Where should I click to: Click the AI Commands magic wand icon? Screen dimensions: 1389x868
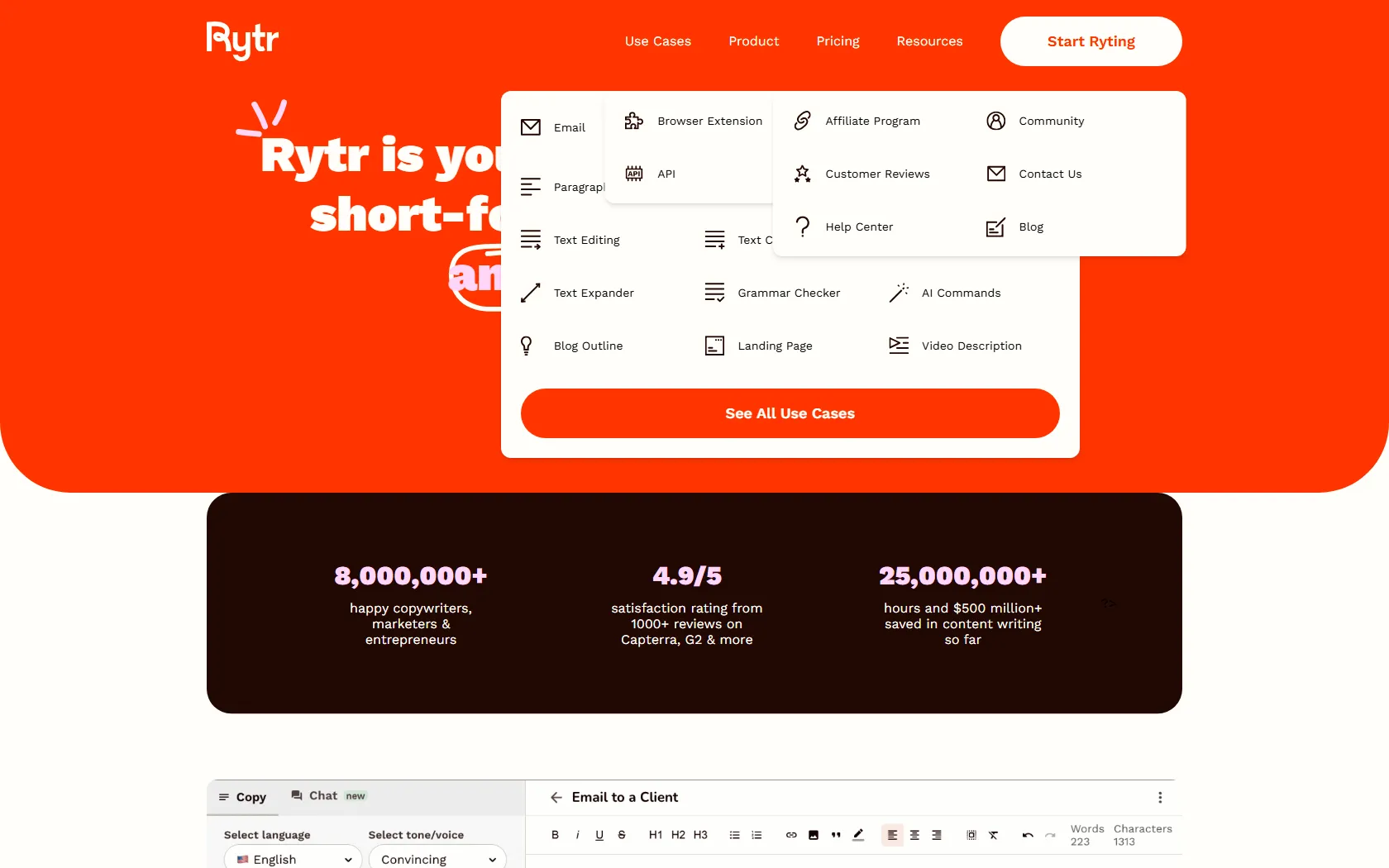899,293
